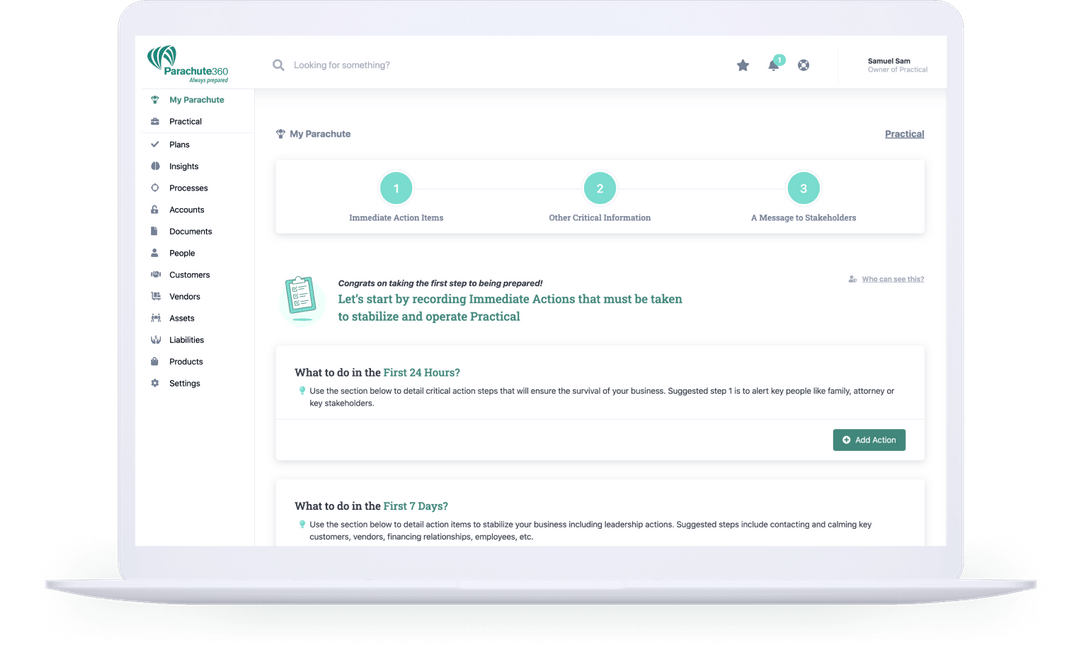Click the clipboard checklist illustration
The width and height of the screenshot is (1080, 648).
click(x=301, y=299)
